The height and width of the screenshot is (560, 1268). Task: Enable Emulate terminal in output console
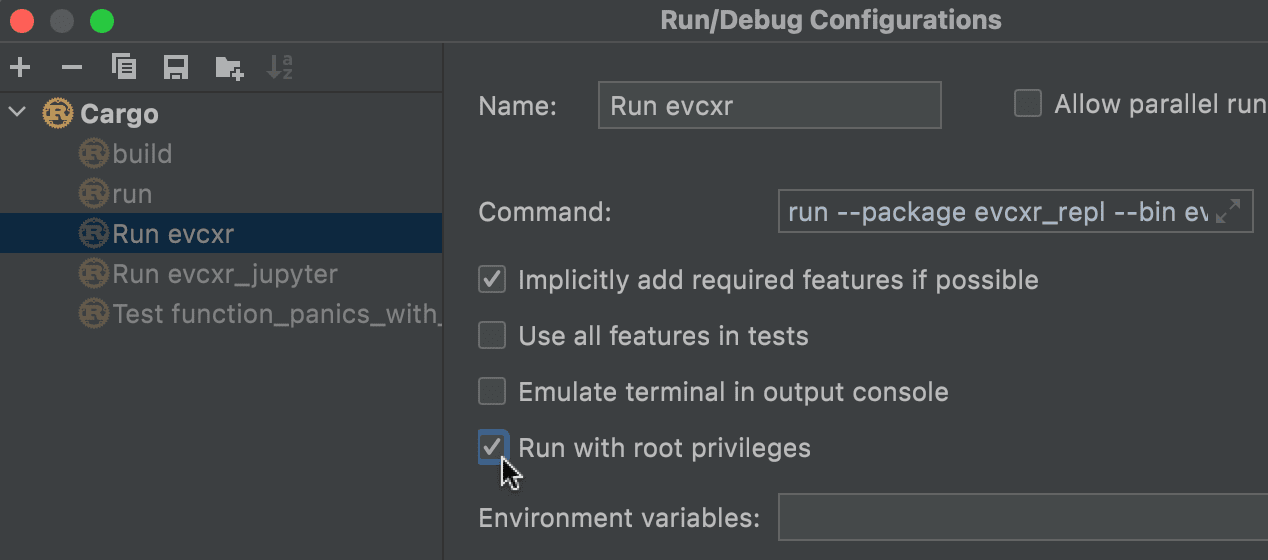[x=492, y=391]
